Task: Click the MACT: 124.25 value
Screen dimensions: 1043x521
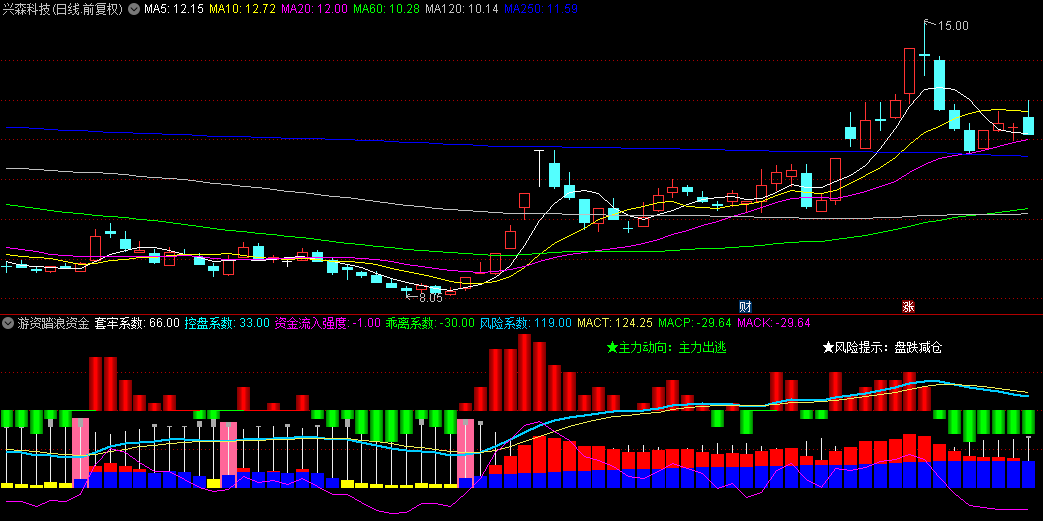Action: pyautogui.click(x=615, y=323)
